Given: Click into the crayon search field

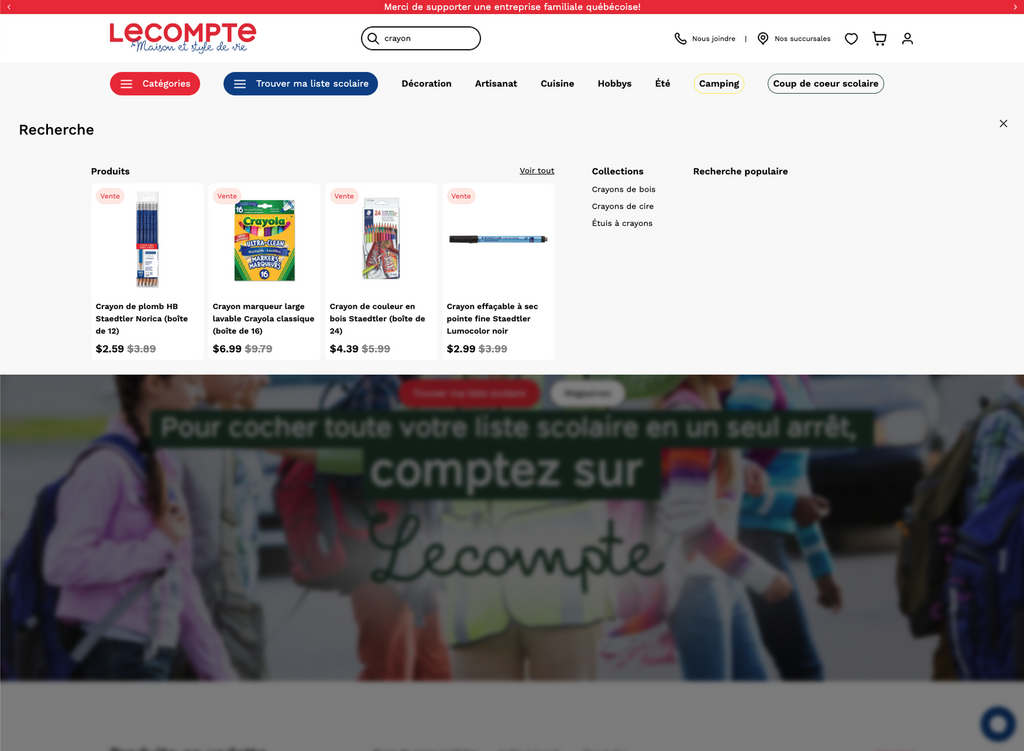Looking at the screenshot, I should [428, 39].
